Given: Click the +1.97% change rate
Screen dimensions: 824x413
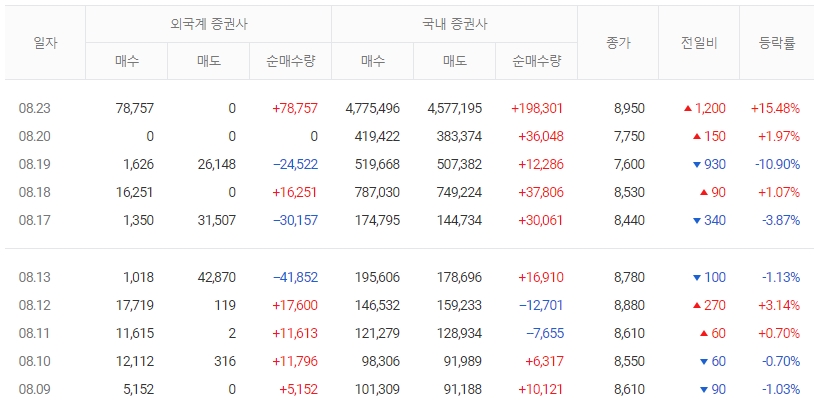Looking at the screenshot, I should pyautogui.click(x=779, y=136).
